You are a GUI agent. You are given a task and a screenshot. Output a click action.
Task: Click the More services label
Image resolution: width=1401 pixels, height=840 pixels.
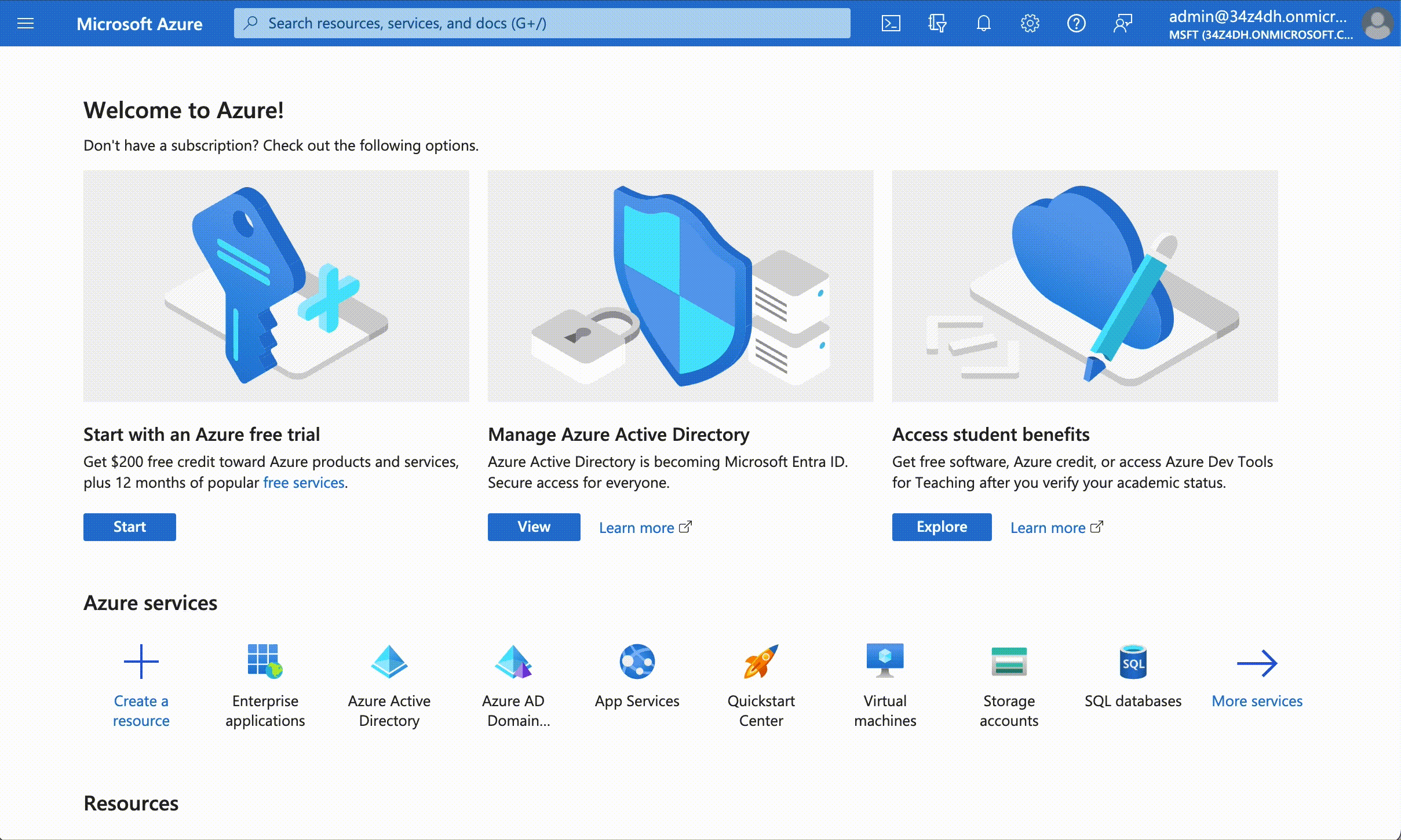coord(1257,701)
